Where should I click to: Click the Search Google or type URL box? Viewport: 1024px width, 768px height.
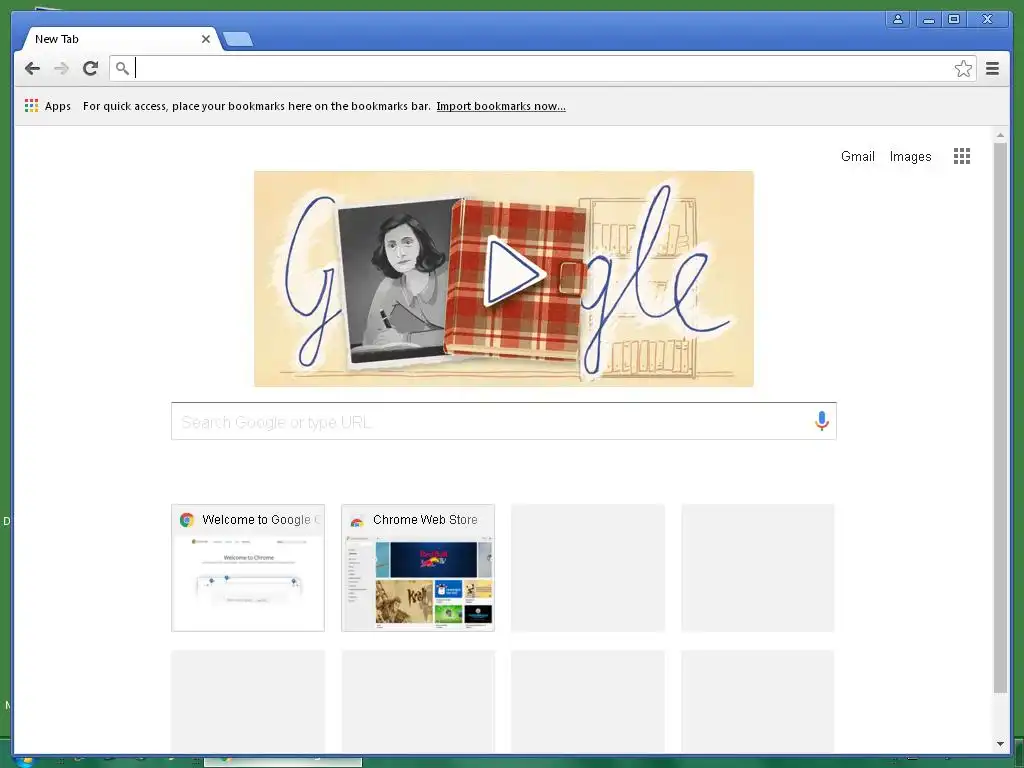tap(504, 421)
